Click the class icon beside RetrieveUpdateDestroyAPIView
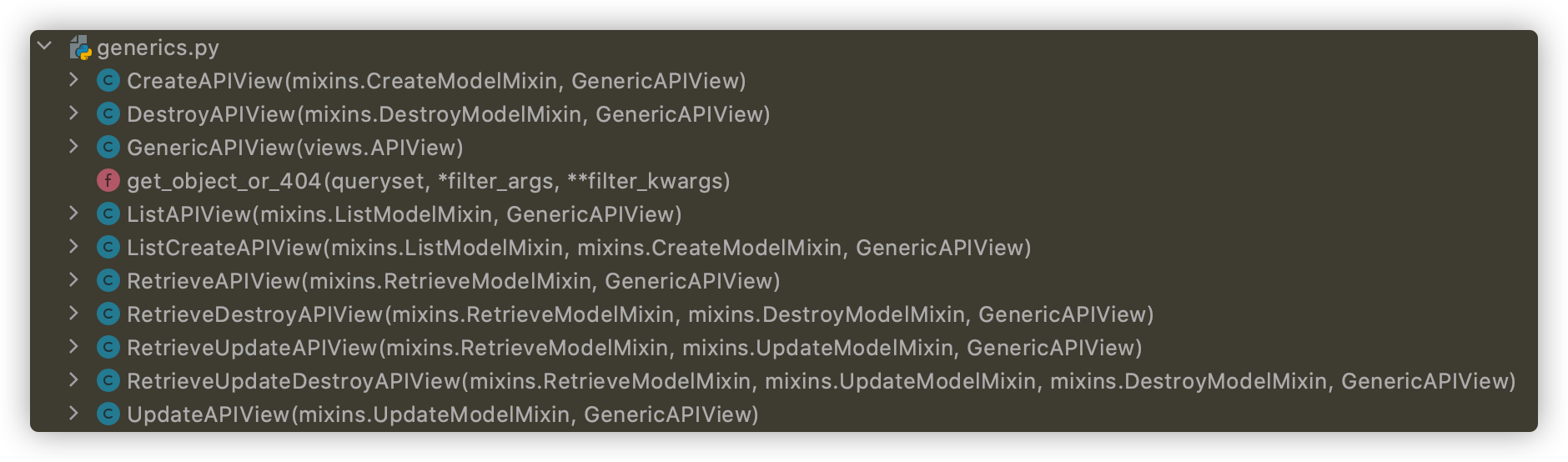1568x462 pixels. (108, 381)
